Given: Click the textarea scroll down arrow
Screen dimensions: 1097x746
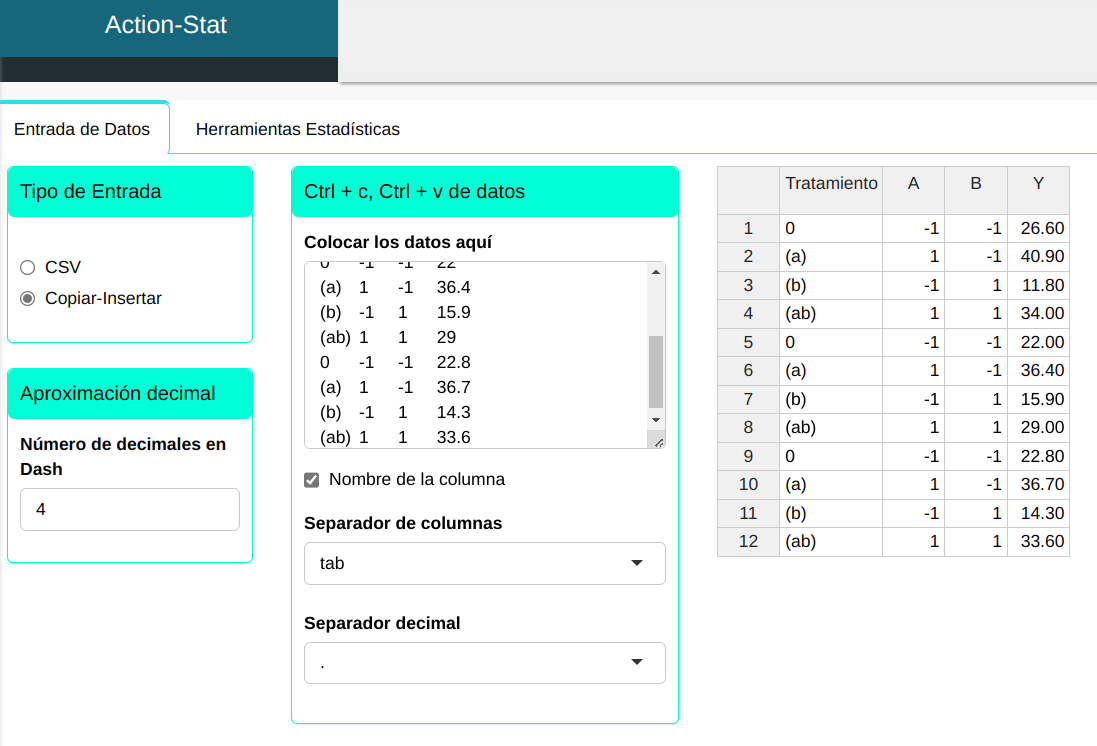Looking at the screenshot, I should pos(656,419).
